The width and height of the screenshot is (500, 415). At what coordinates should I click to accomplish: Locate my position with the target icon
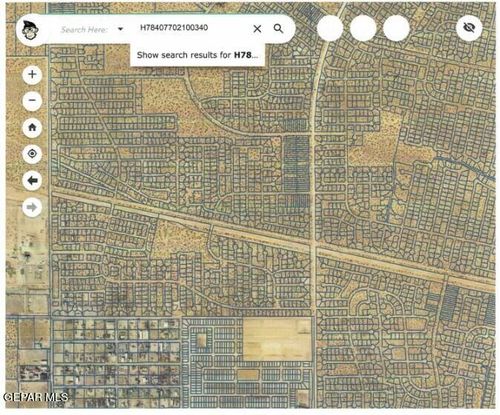tap(32, 154)
